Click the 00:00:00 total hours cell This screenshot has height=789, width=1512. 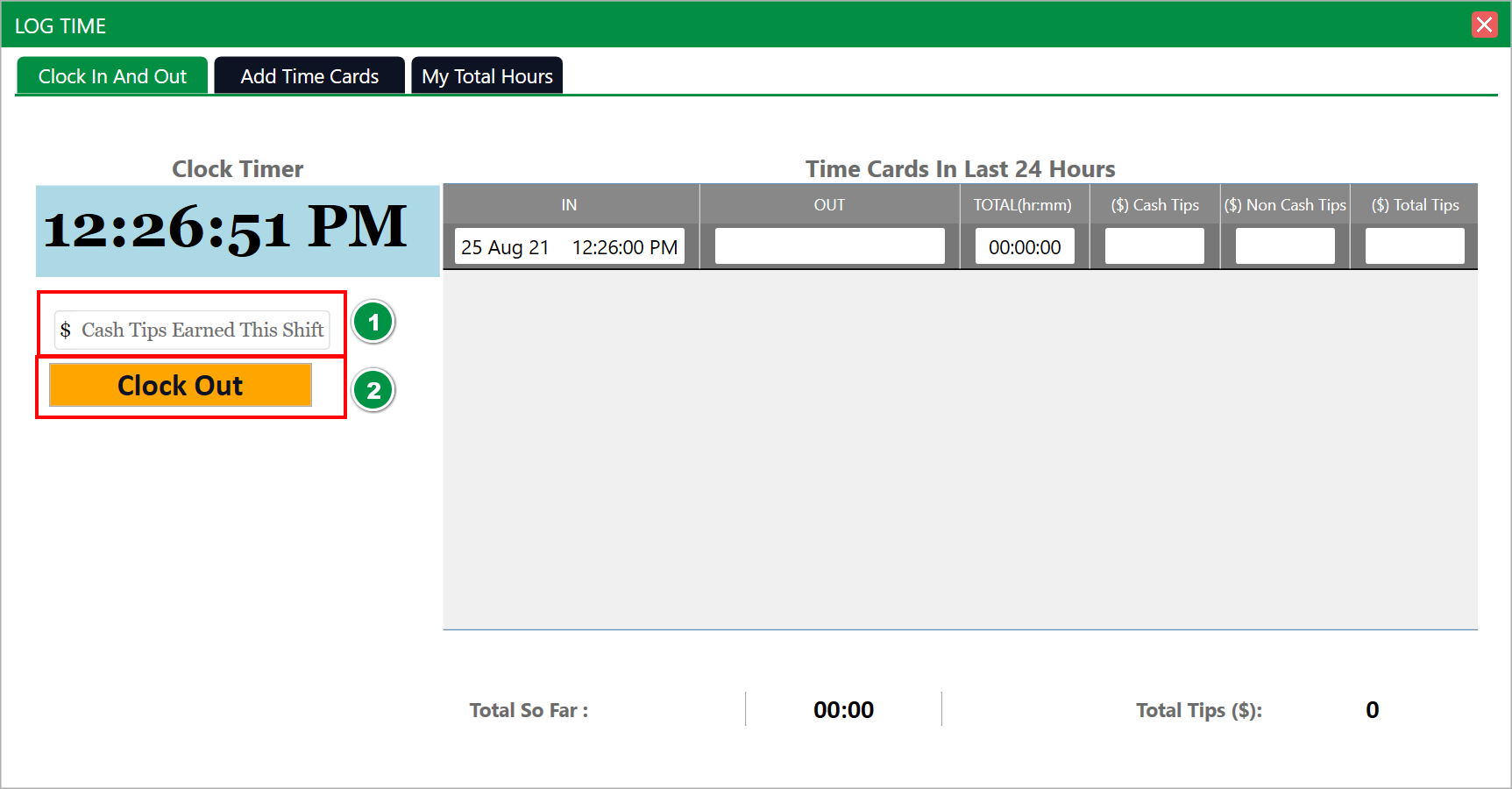click(1025, 247)
